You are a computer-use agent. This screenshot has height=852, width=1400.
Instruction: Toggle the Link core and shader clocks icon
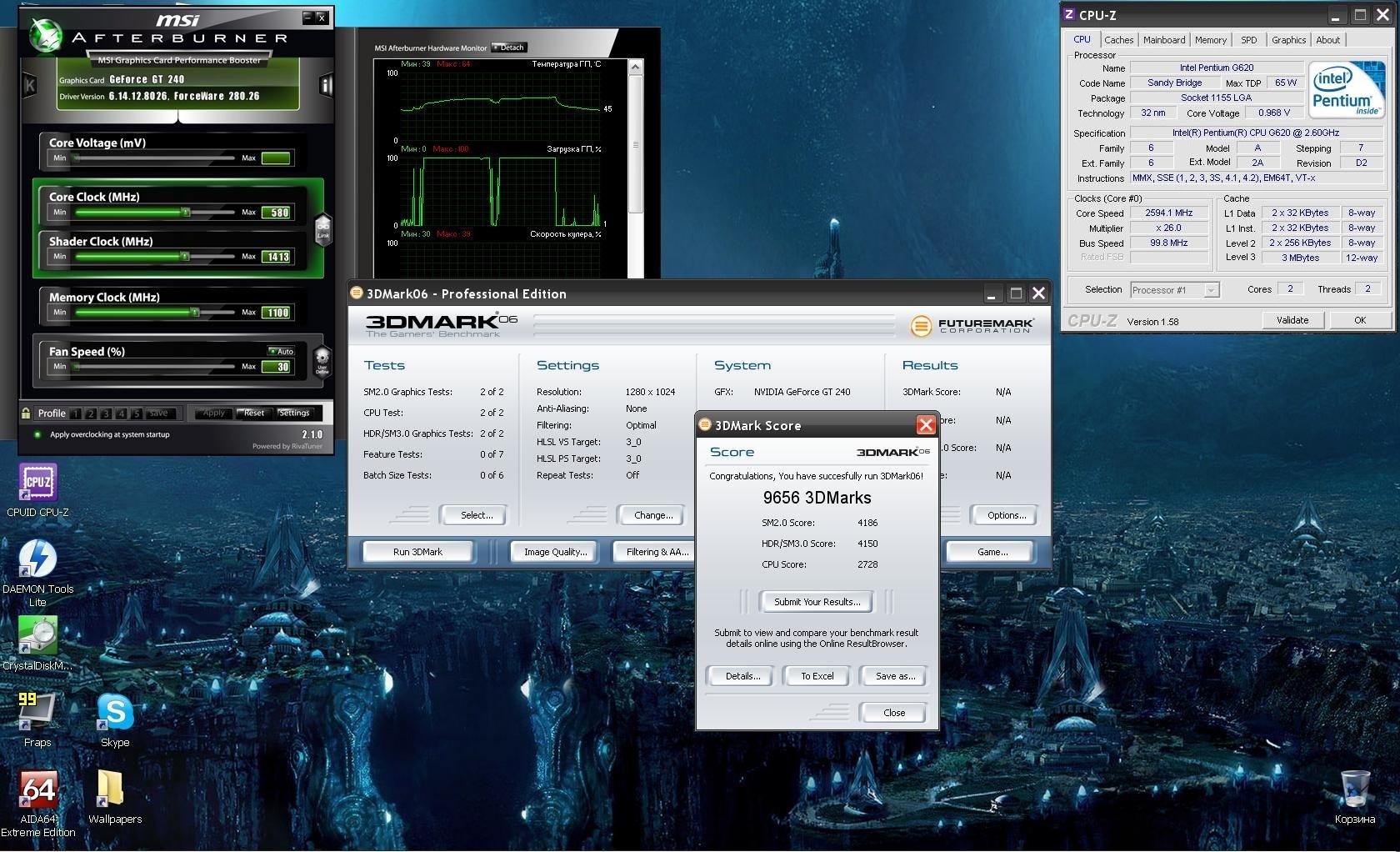coord(322,229)
